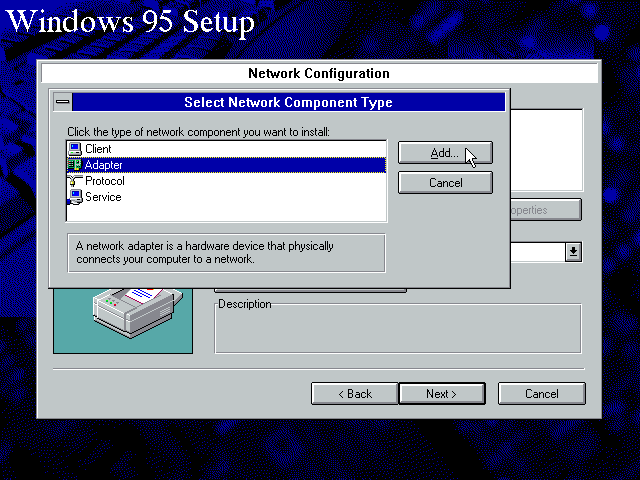Click the combo box field behind dialog
Image resolution: width=640 pixels, height=480 pixels.
tap(538, 252)
